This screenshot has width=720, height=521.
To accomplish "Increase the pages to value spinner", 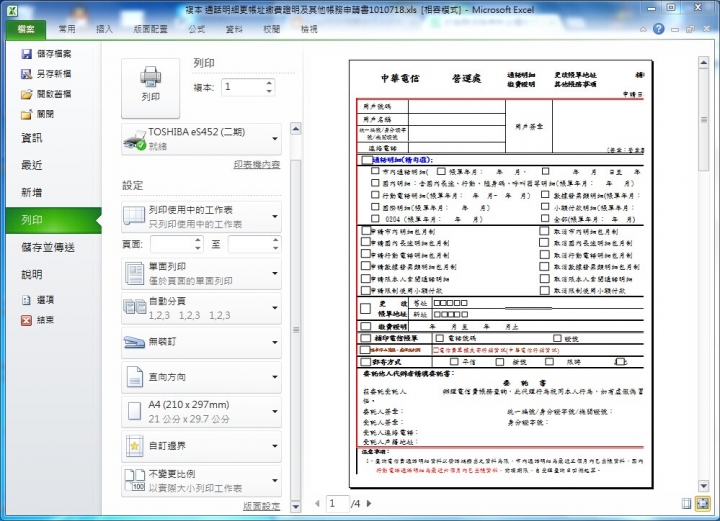I will 276,240.
